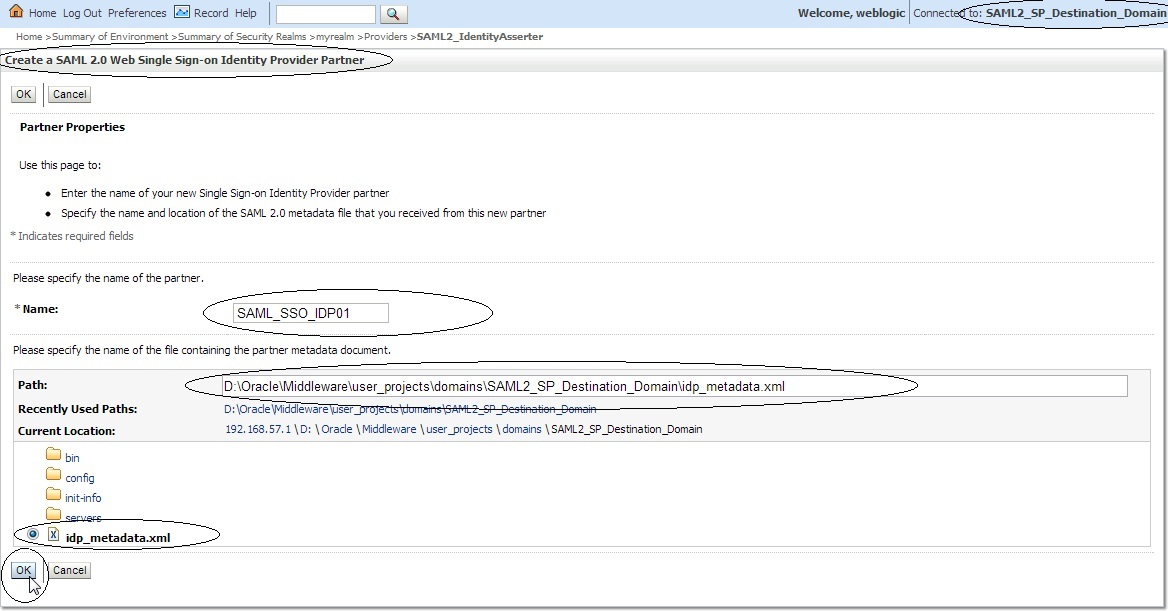Click the Record toolbar link
This screenshot has width=1168, height=611.
[x=211, y=13]
